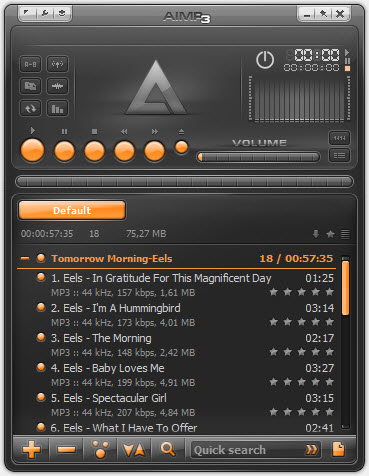
Task: Open the sound effects waveform icon
Action: click(57, 86)
